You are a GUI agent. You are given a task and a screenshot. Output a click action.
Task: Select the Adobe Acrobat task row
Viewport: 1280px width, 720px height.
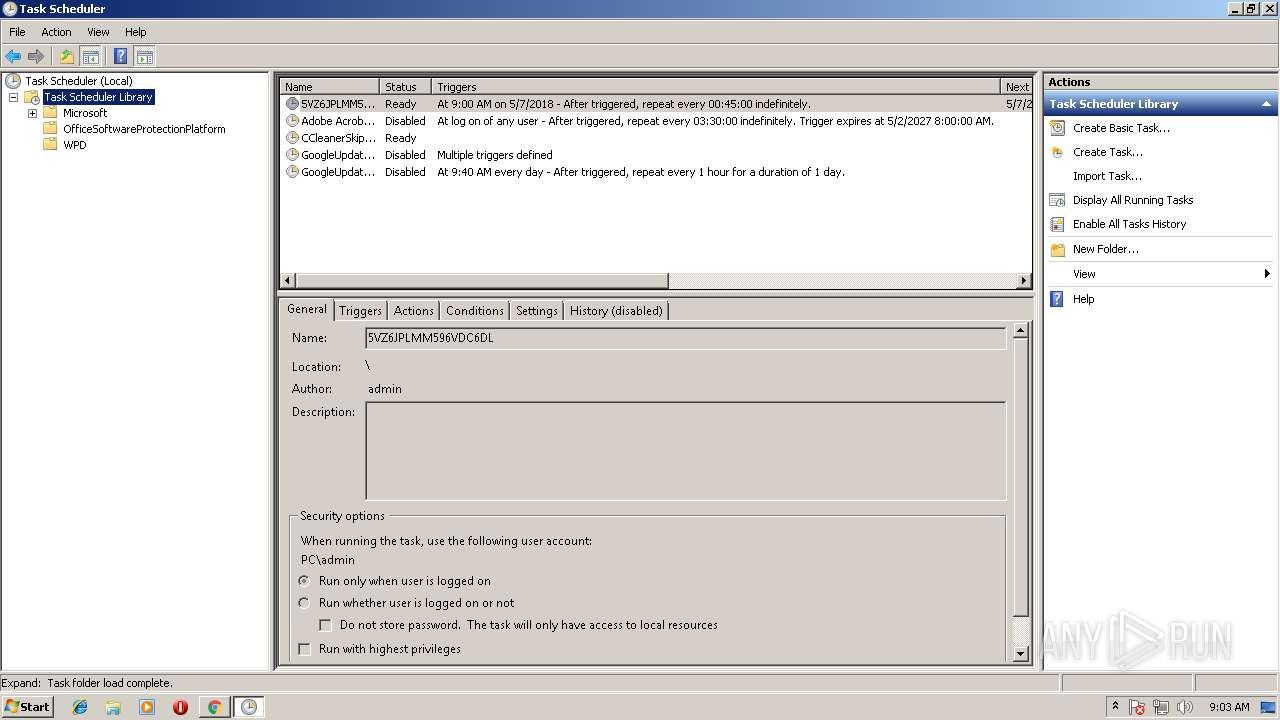tap(656, 121)
